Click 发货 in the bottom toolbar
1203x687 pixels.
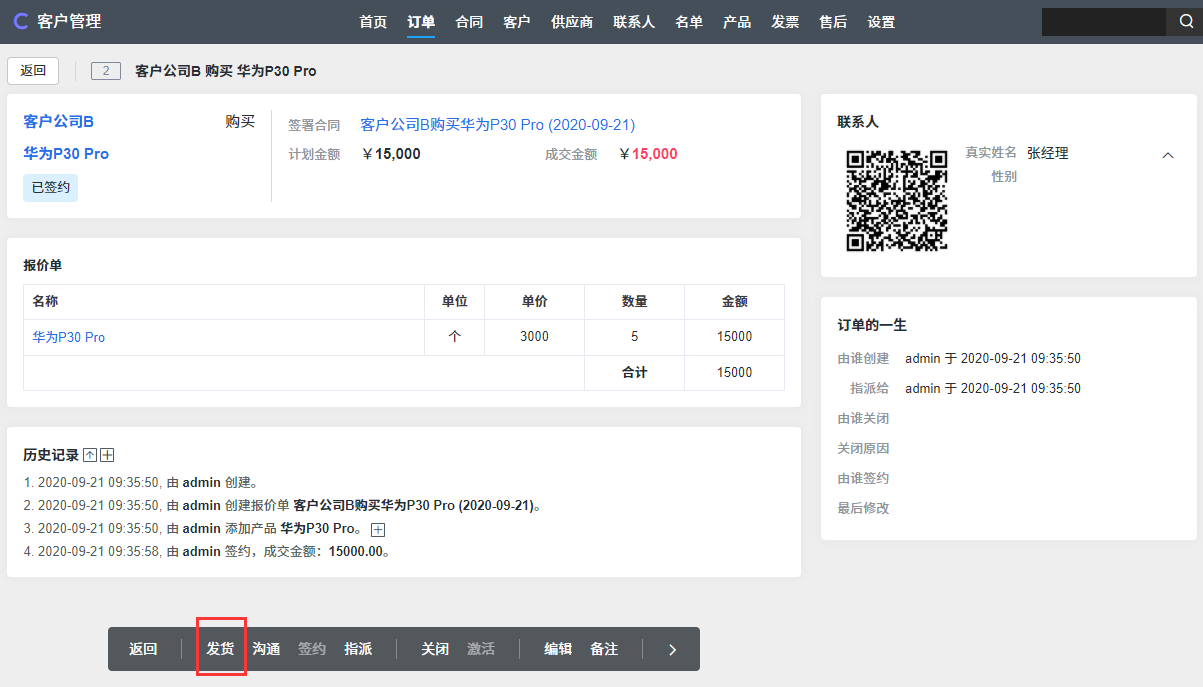coord(220,649)
